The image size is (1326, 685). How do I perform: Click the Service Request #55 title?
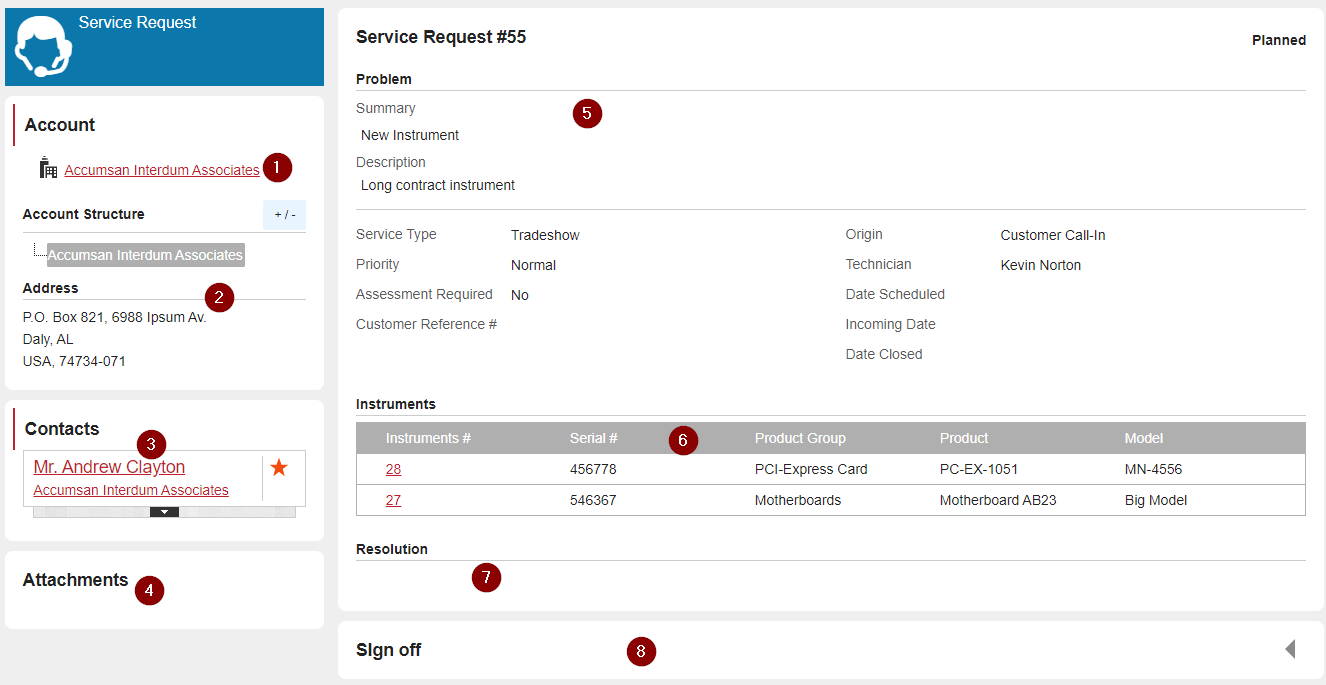tap(441, 37)
